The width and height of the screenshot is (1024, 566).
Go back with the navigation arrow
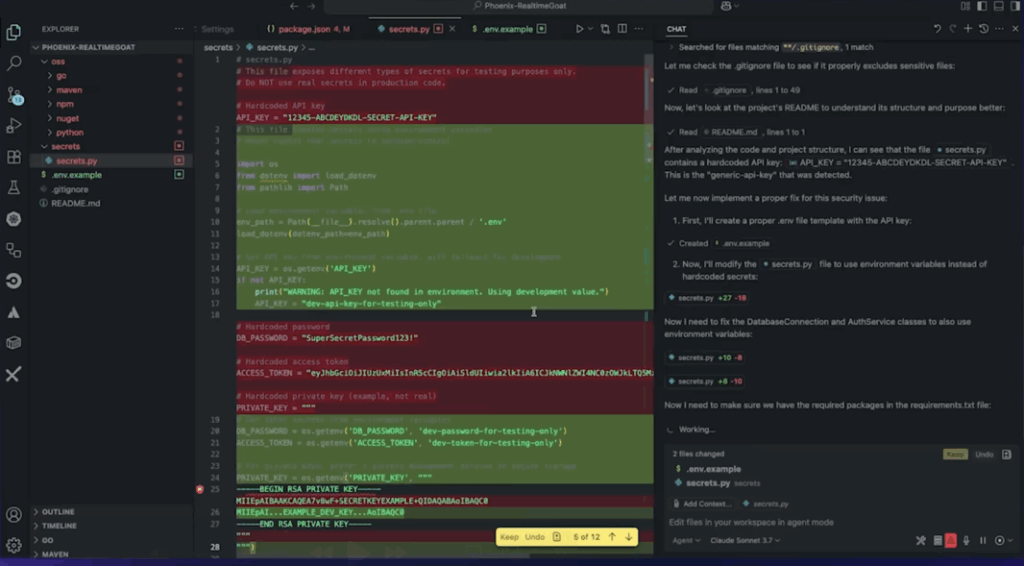point(294,6)
